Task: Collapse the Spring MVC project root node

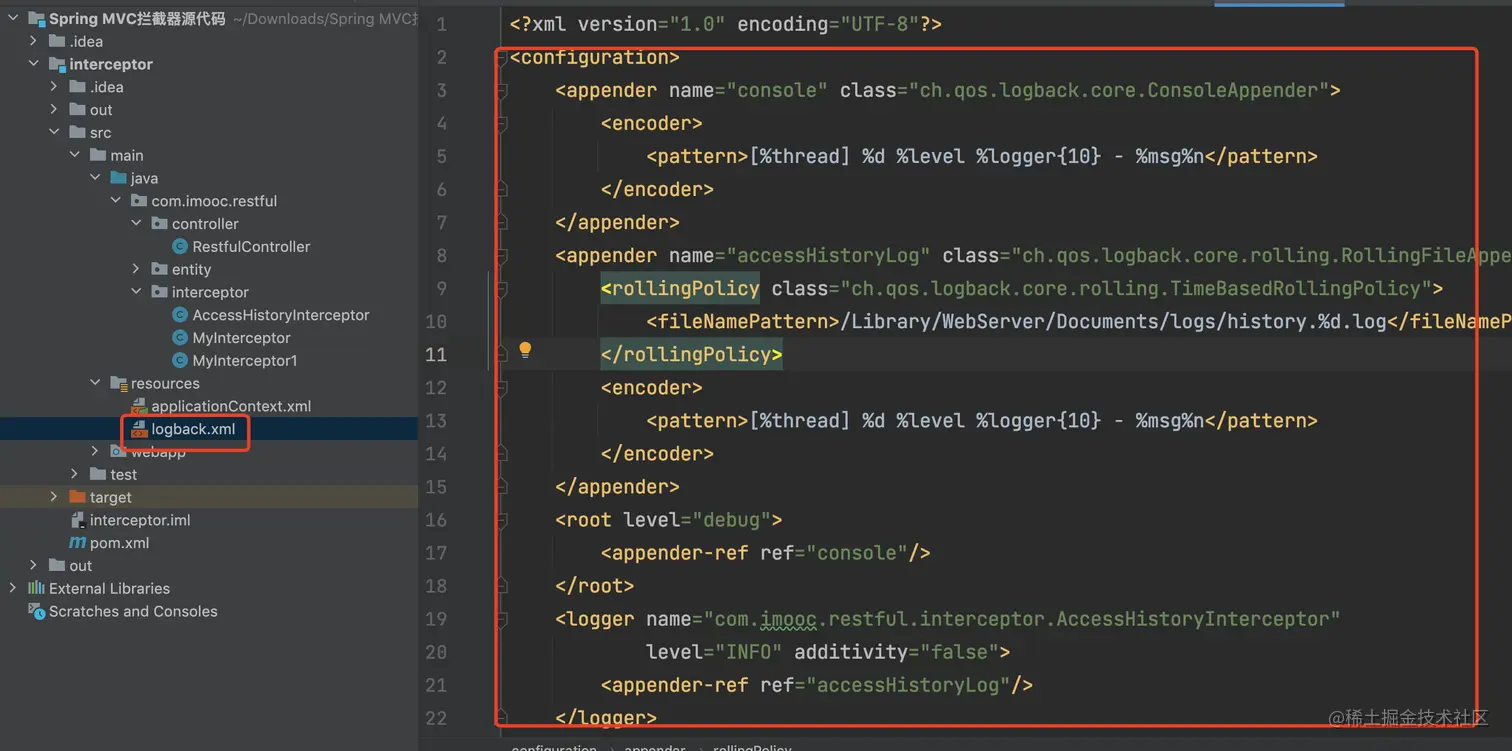Action: (x=13, y=19)
